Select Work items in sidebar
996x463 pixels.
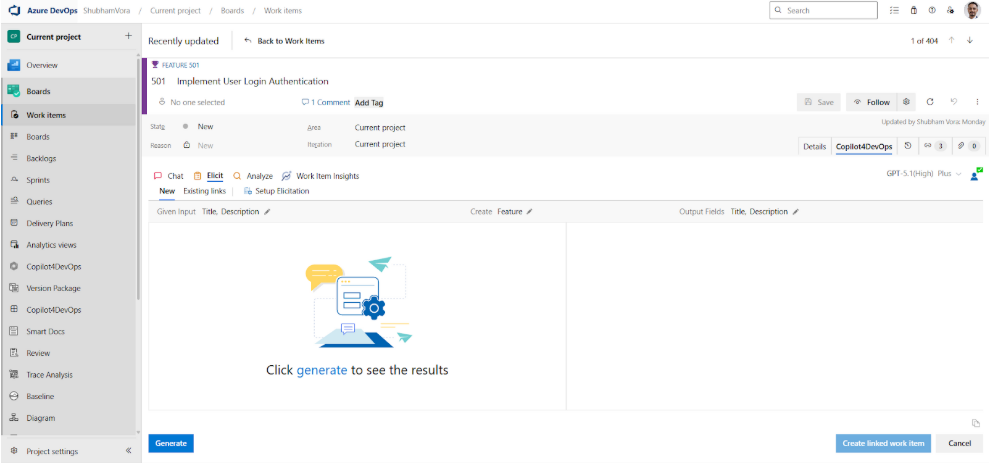click(x=69, y=115)
